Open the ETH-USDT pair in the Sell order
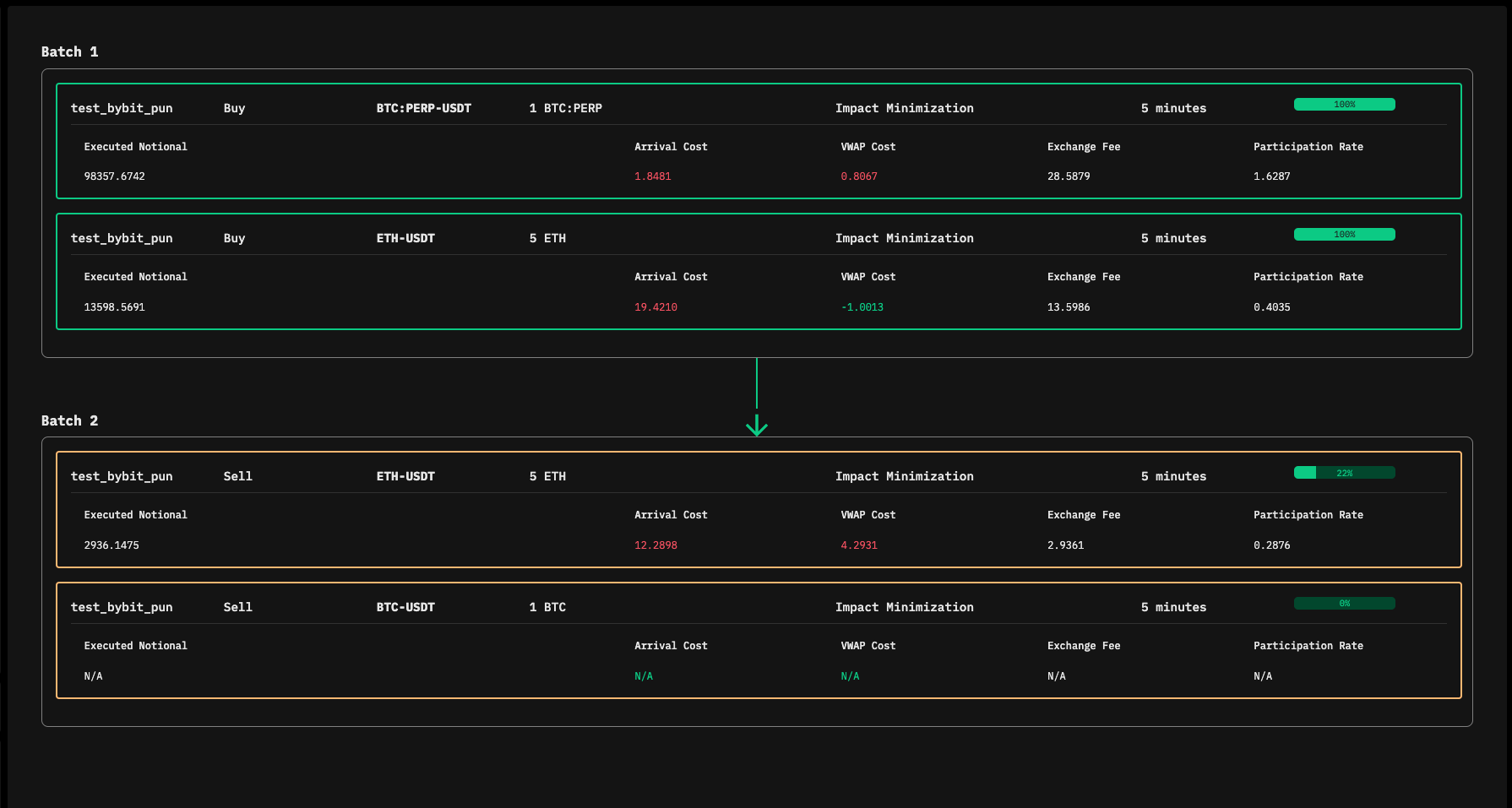 coord(405,476)
